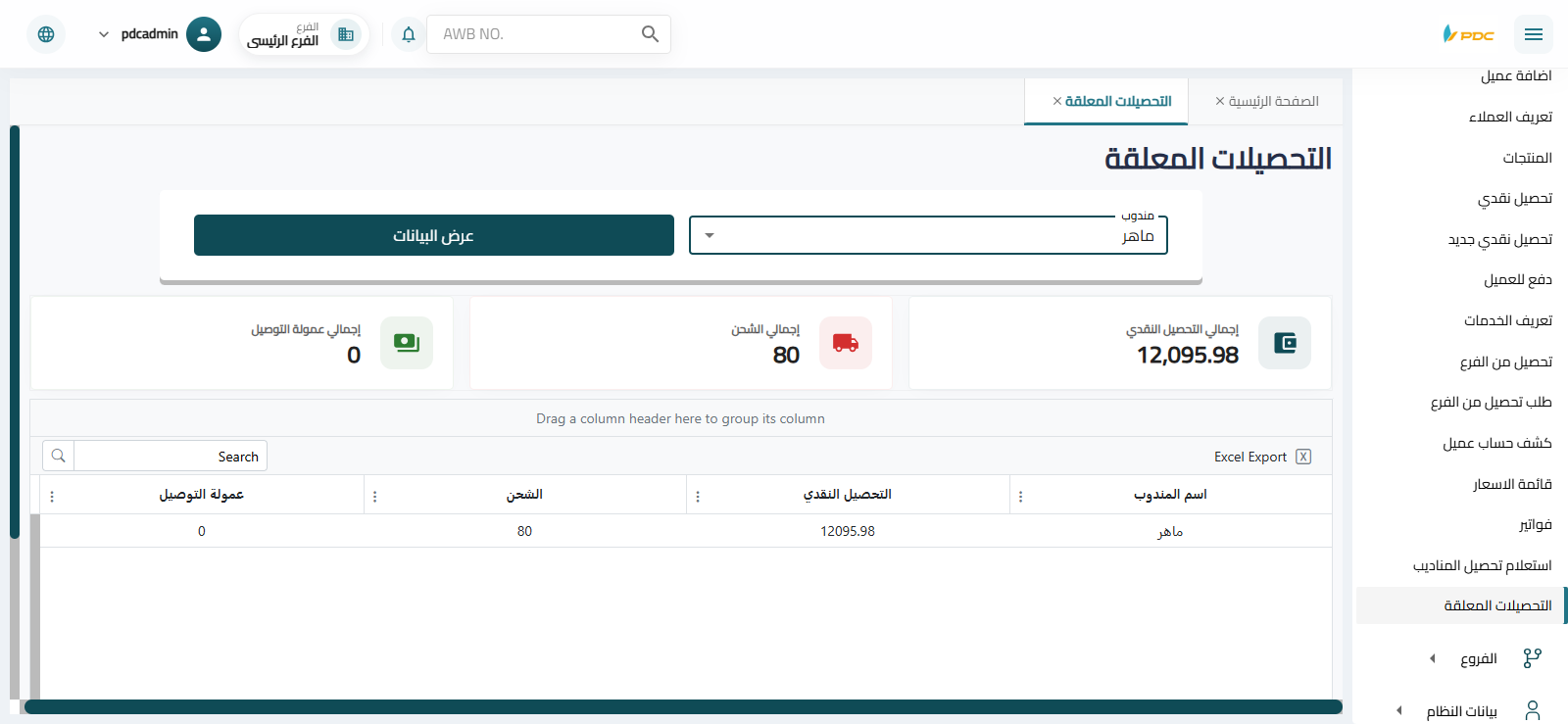The height and width of the screenshot is (724, 1568).
Task: Open فواتير in sidebar
Action: (1536, 525)
